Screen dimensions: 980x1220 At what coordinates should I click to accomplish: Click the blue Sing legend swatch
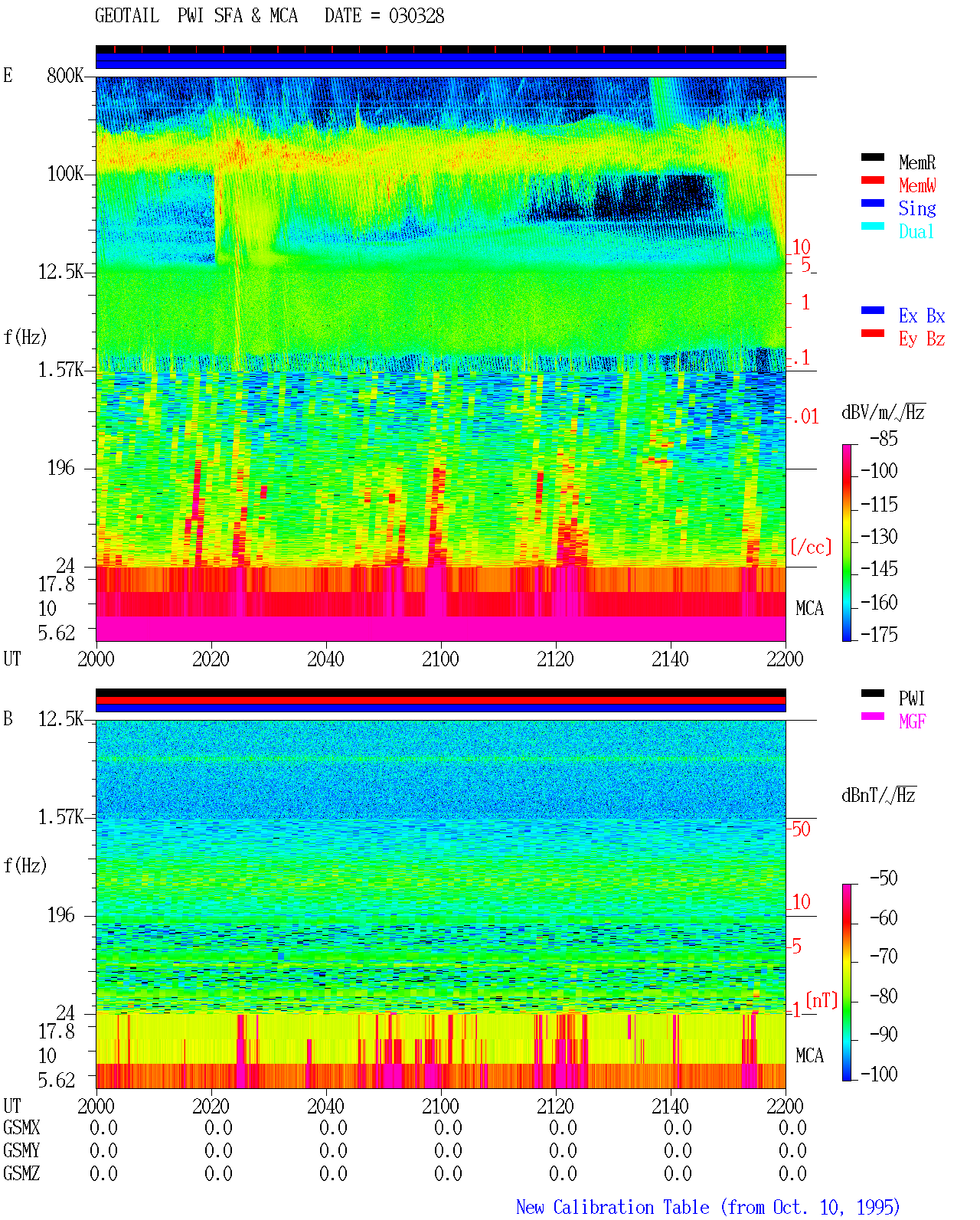pos(873,203)
